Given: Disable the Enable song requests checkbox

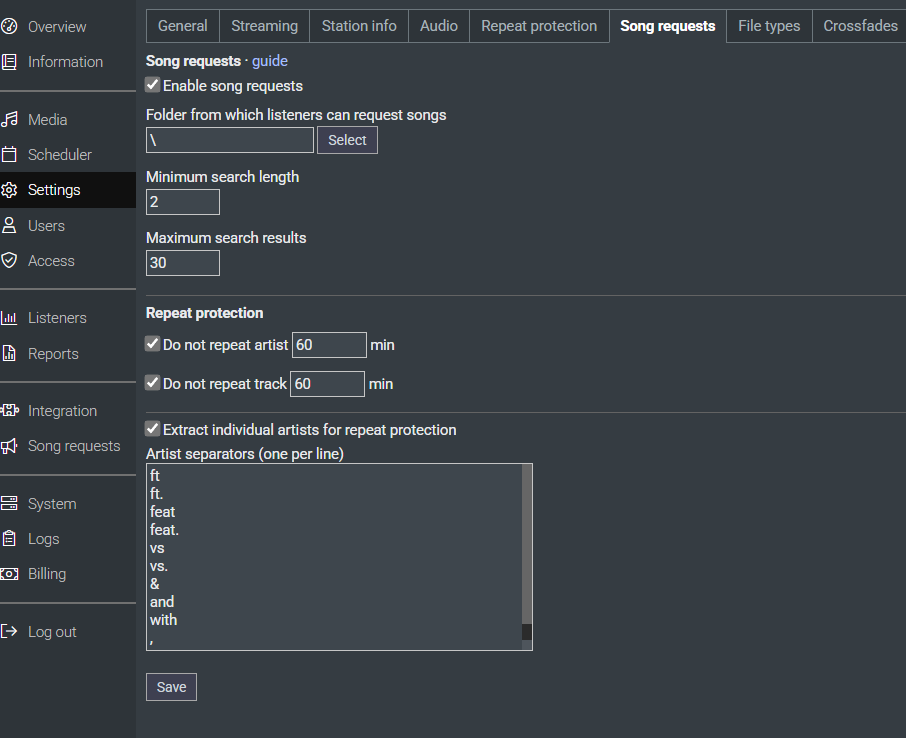Looking at the screenshot, I should pos(153,86).
